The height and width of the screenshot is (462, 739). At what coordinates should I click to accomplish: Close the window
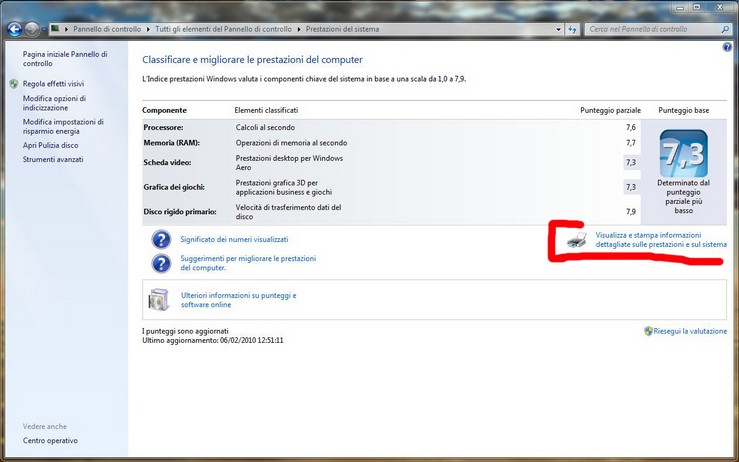[x=720, y=8]
